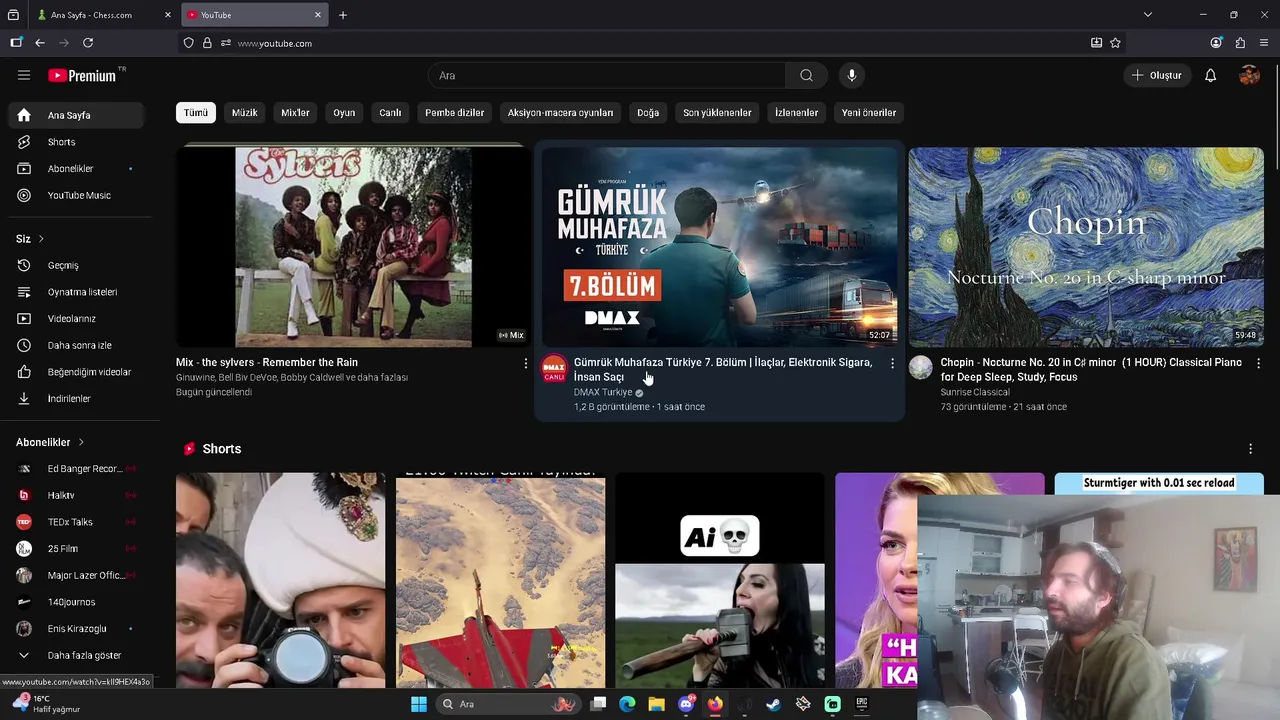The width and height of the screenshot is (1280, 720).
Task: Click the YouTube search input field
Action: (608, 75)
